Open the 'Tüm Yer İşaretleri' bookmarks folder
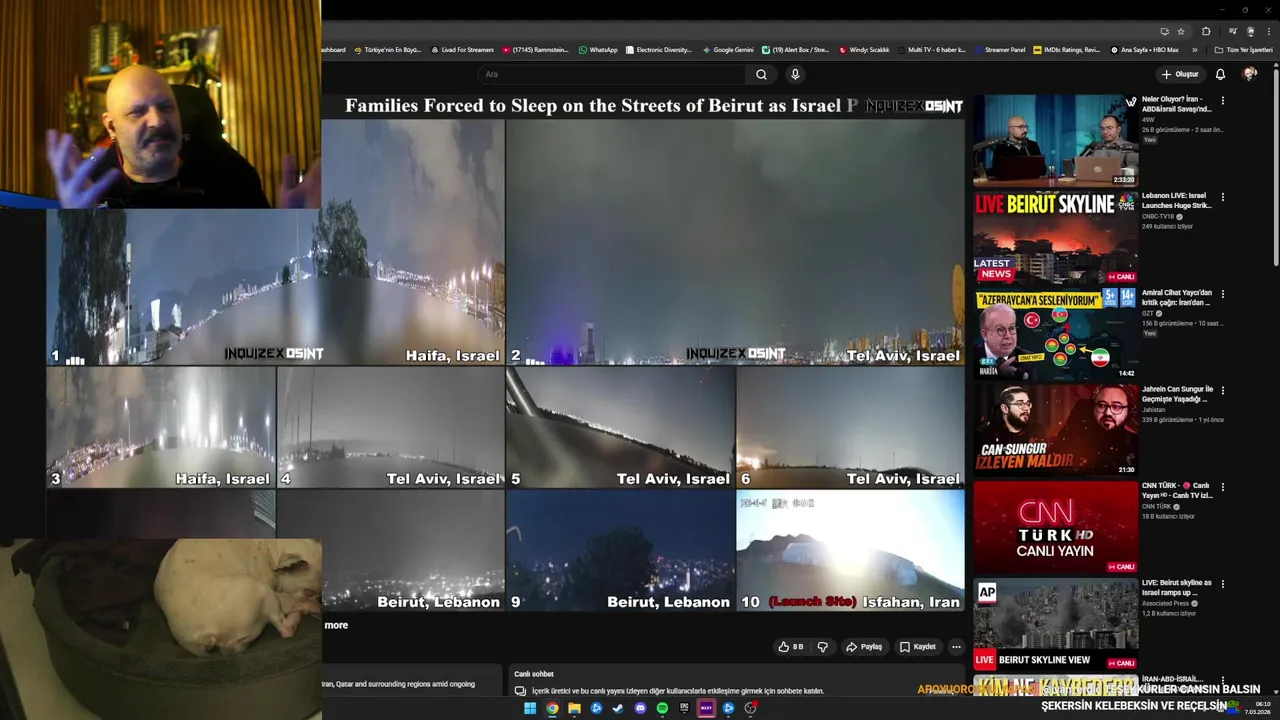This screenshot has width=1280, height=720. click(x=1242, y=49)
